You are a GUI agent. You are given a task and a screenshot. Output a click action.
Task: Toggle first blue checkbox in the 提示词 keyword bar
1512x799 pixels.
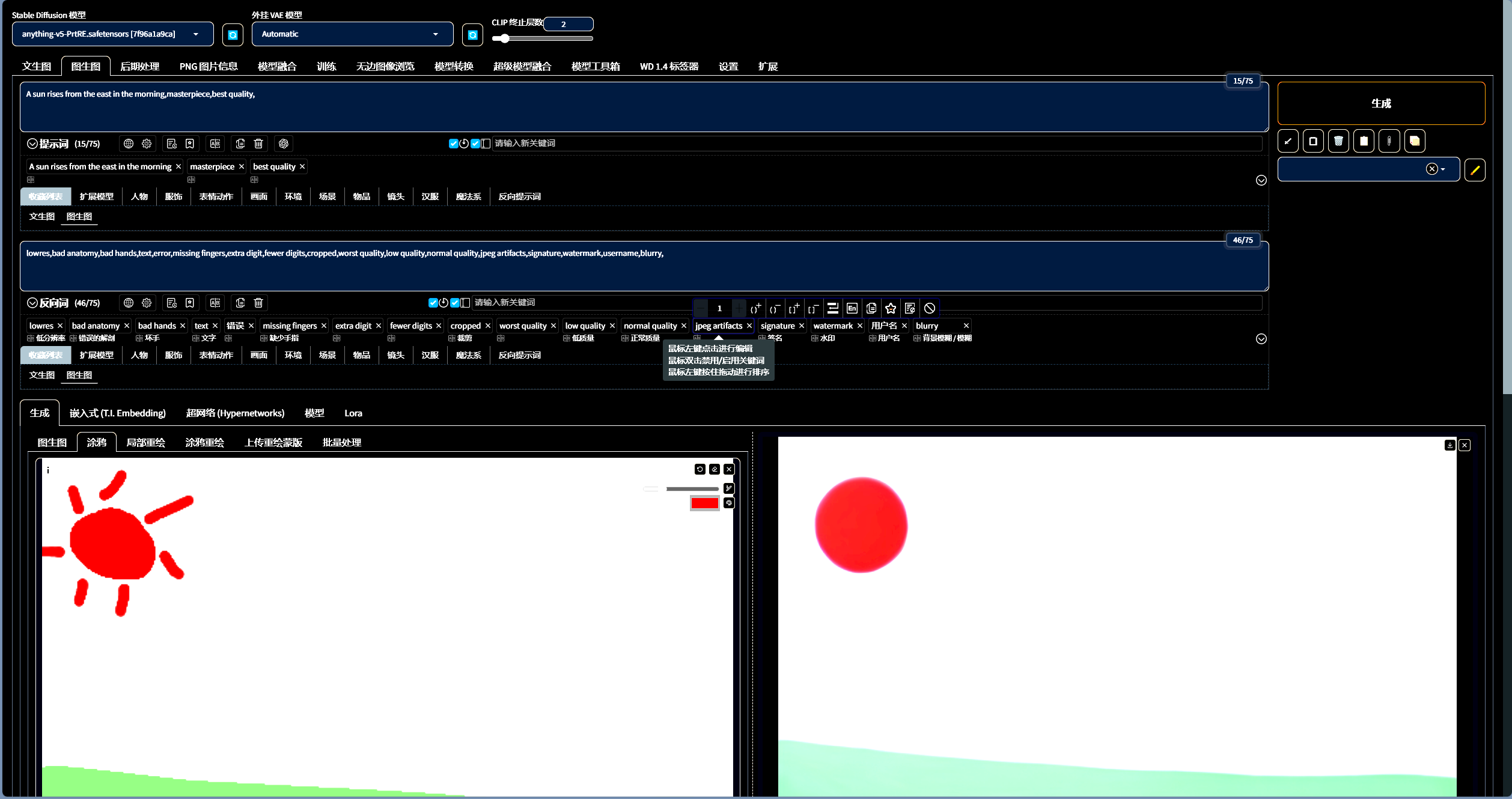point(453,144)
